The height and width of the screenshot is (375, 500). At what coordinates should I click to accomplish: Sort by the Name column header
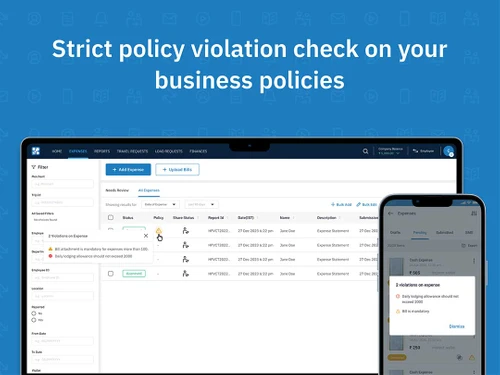286,218
